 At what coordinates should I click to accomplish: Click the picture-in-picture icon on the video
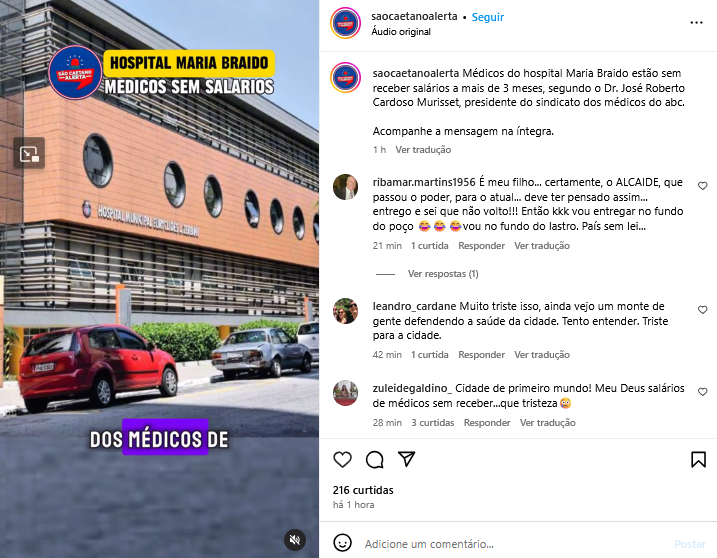click(x=29, y=153)
